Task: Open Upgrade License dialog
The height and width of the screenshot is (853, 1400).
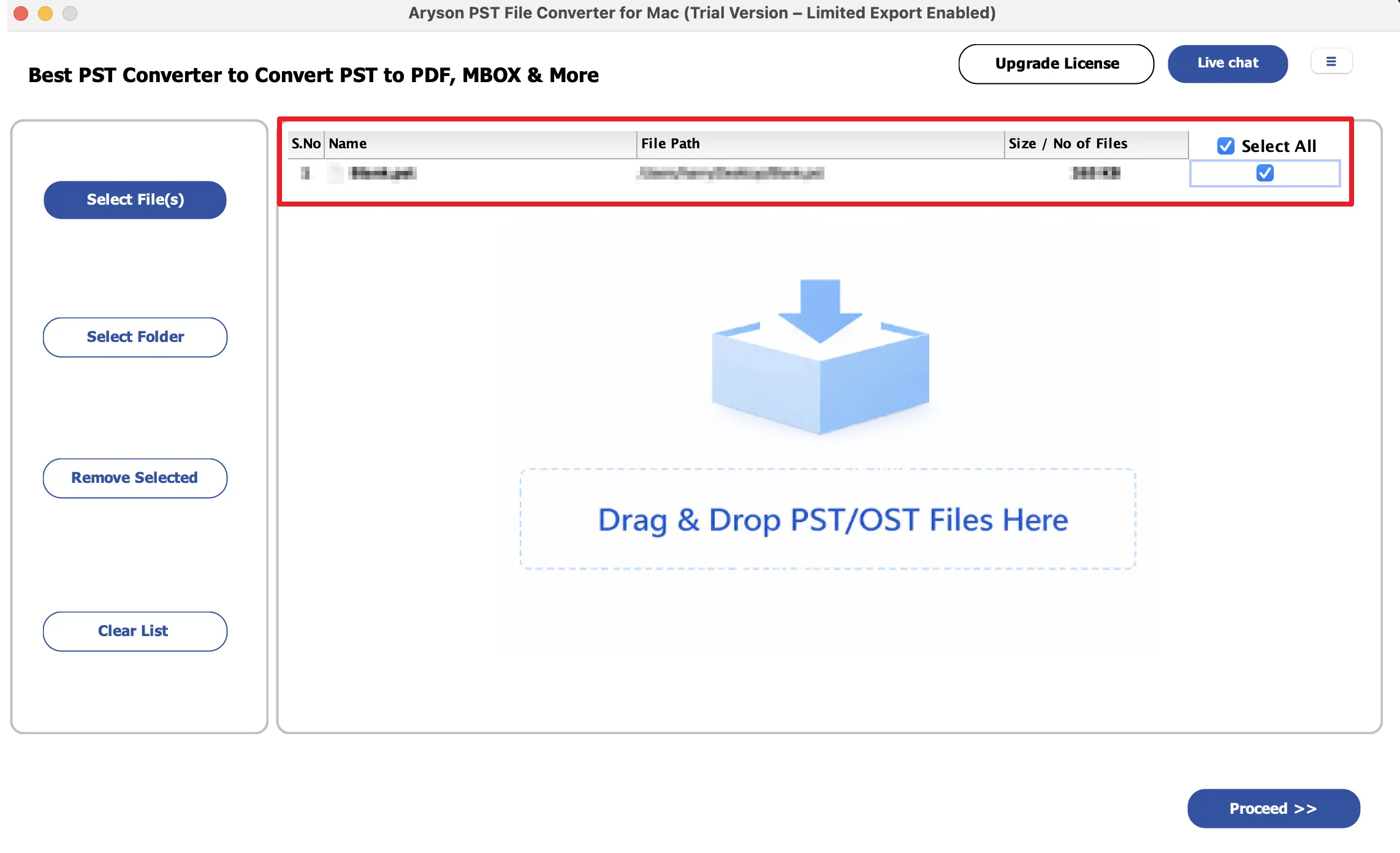Action: tap(1056, 64)
